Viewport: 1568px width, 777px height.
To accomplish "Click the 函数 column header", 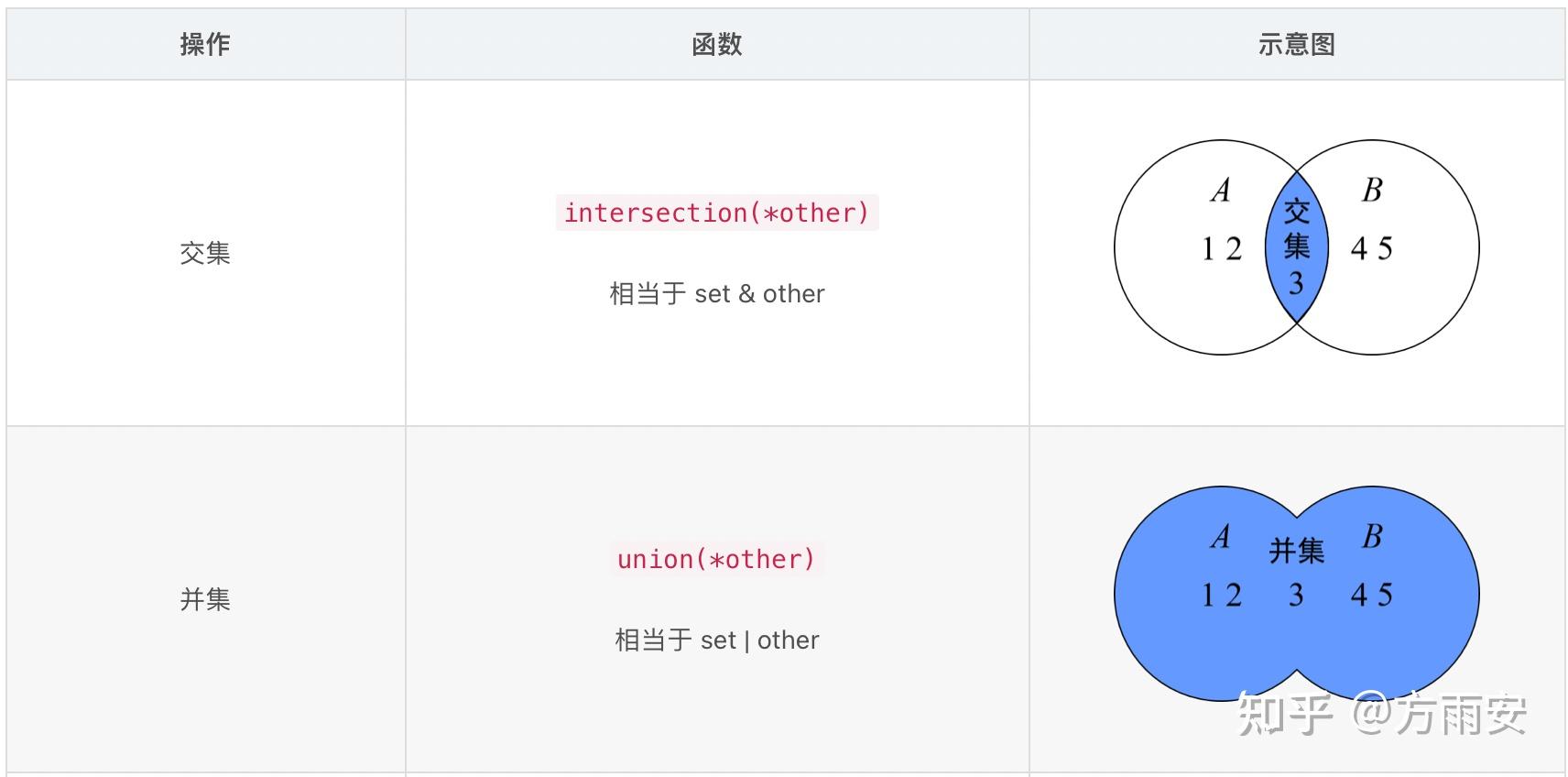I will pos(717,44).
